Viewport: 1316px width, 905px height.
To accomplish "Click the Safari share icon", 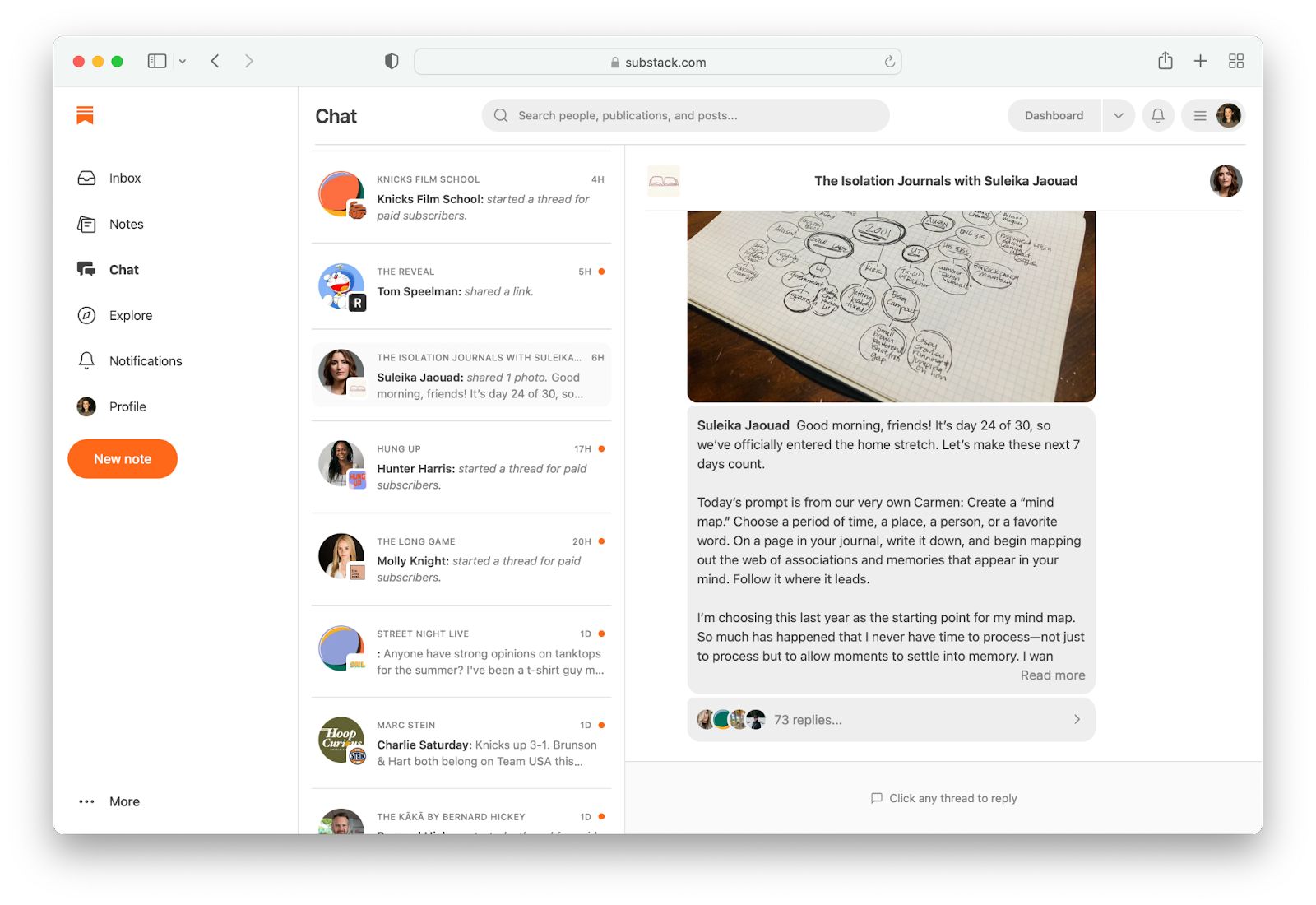I will coord(1165,61).
